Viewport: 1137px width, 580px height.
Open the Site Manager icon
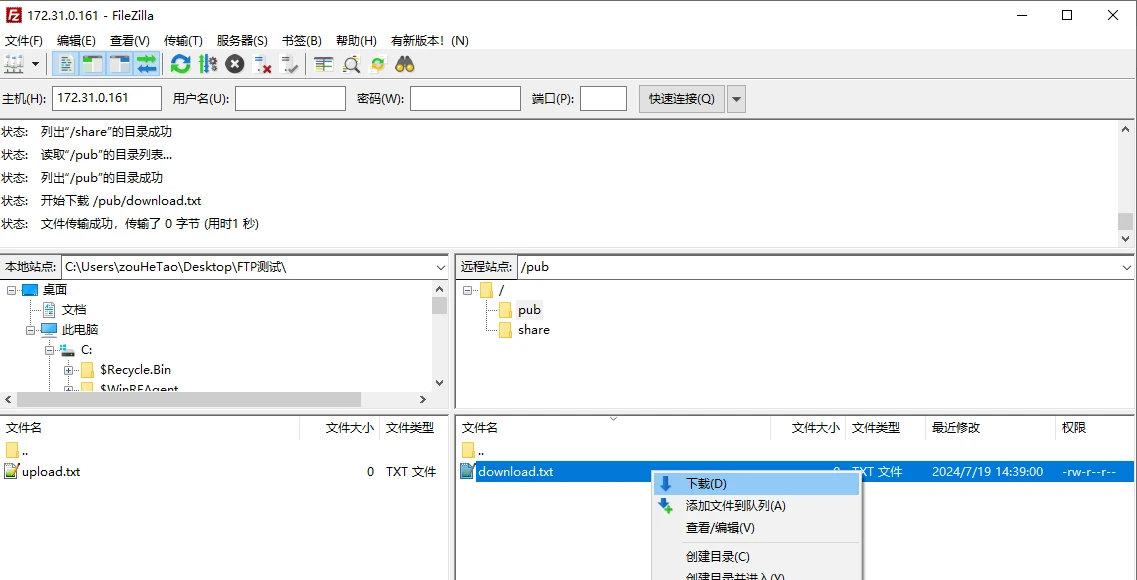pos(14,65)
